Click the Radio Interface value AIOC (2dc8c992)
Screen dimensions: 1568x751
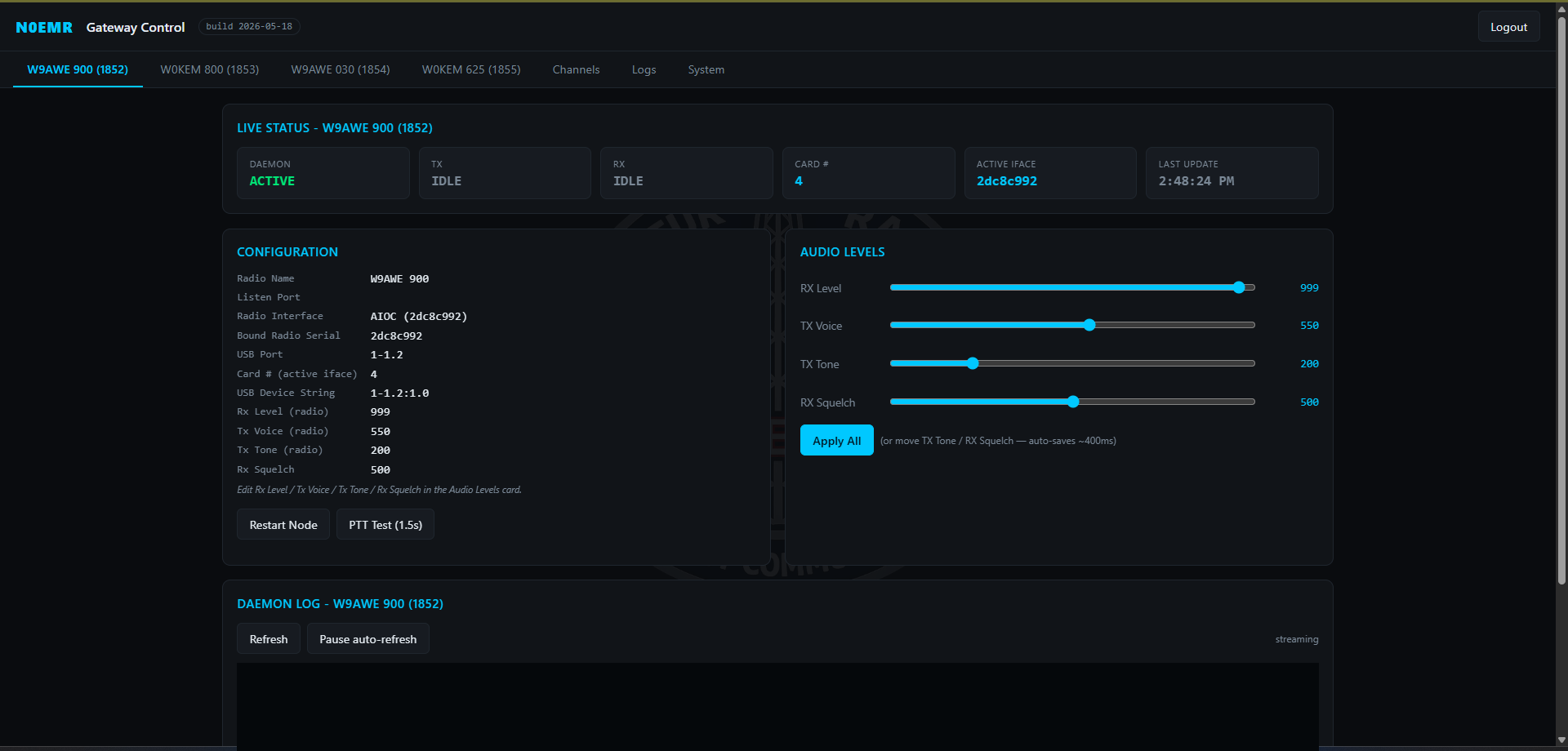(x=419, y=317)
